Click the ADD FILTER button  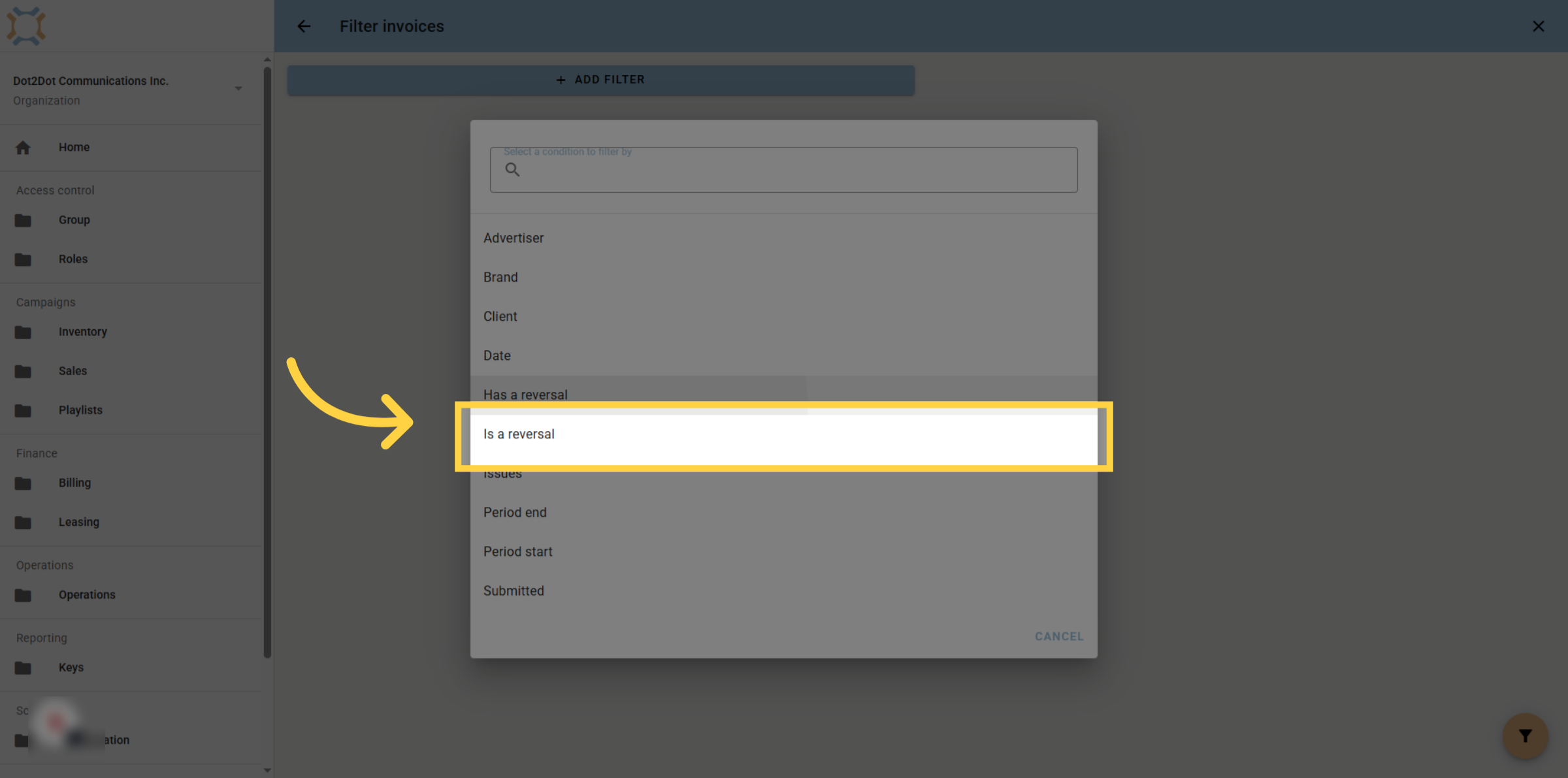(600, 80)
